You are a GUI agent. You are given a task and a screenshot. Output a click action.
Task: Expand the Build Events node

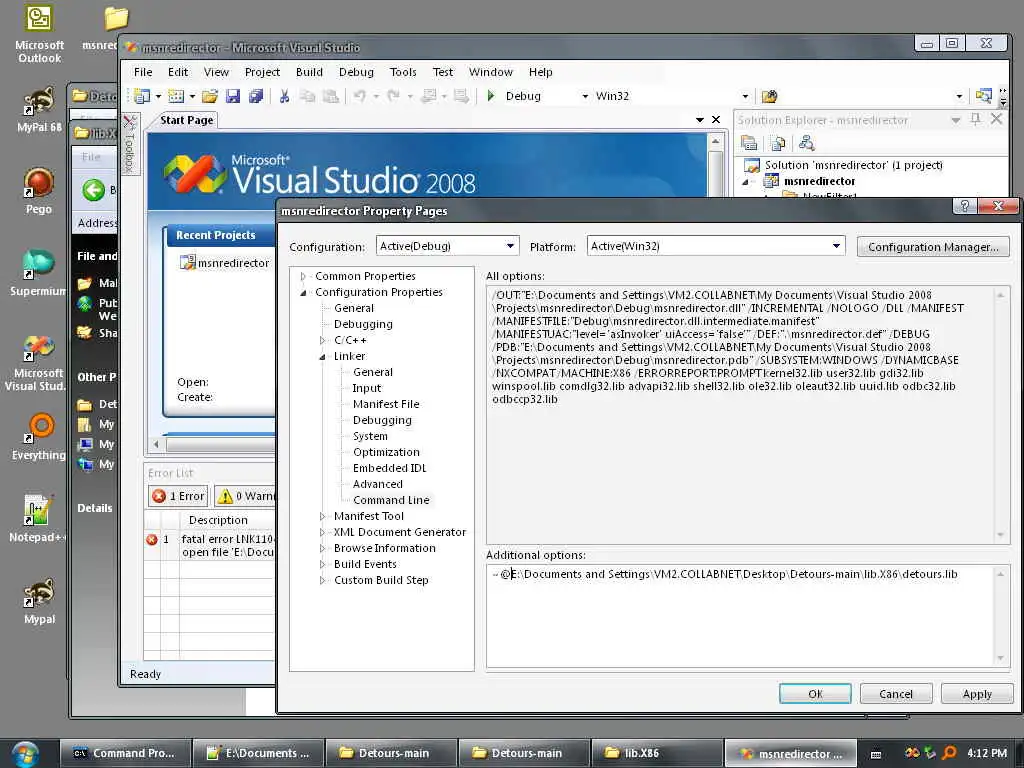322,564
